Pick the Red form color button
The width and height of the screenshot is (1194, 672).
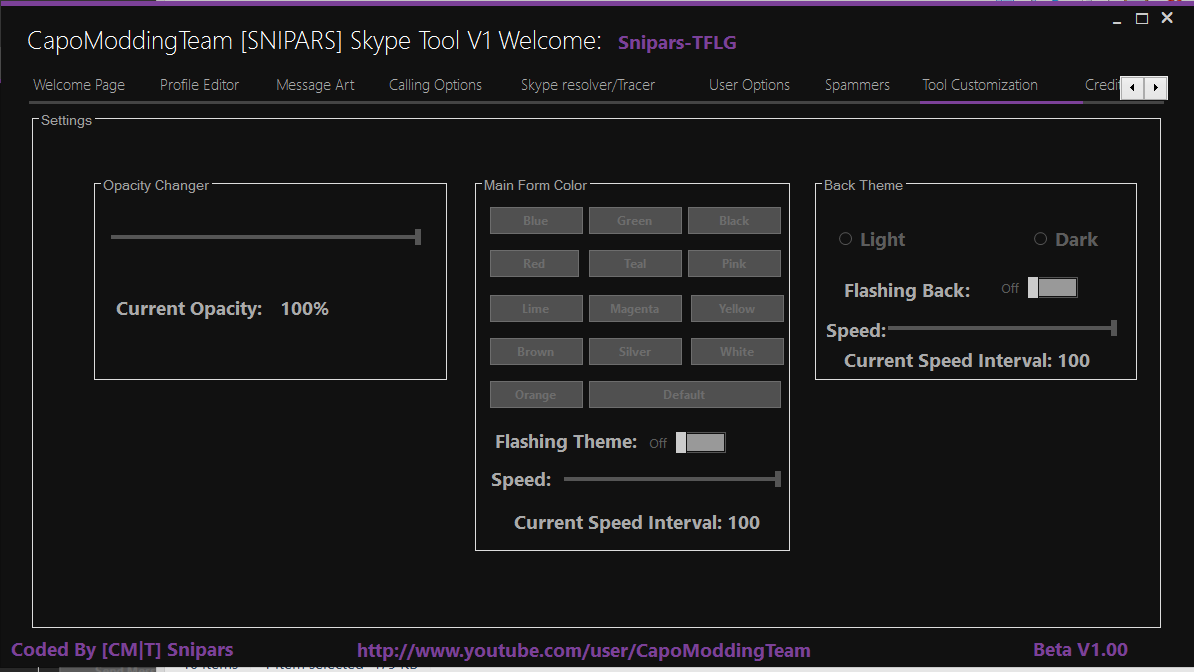534,264
